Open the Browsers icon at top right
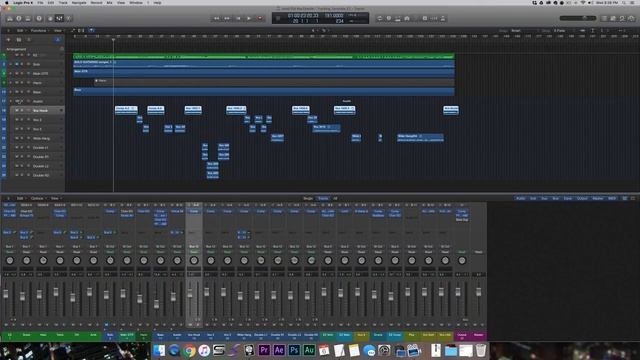640x360 pixels. point(631,18)
